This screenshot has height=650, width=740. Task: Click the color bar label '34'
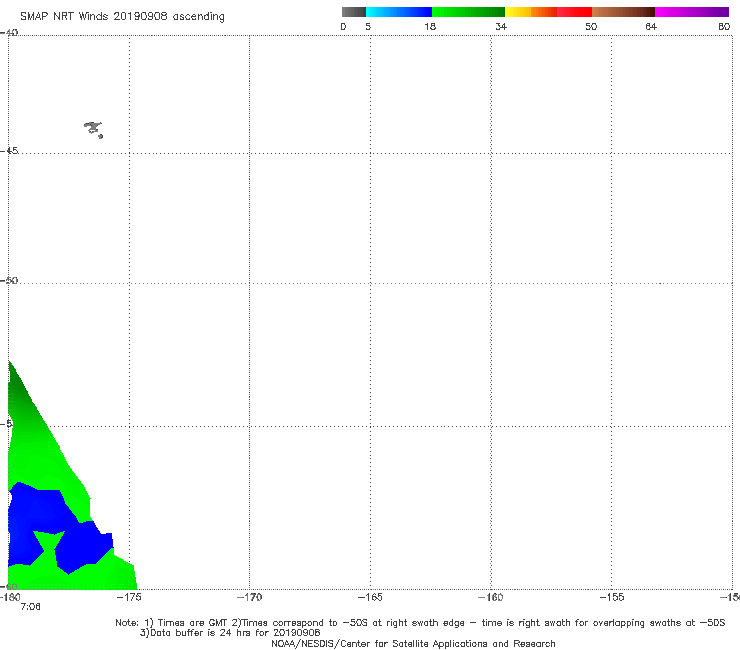pyautogui.click(x=501, y=27)
